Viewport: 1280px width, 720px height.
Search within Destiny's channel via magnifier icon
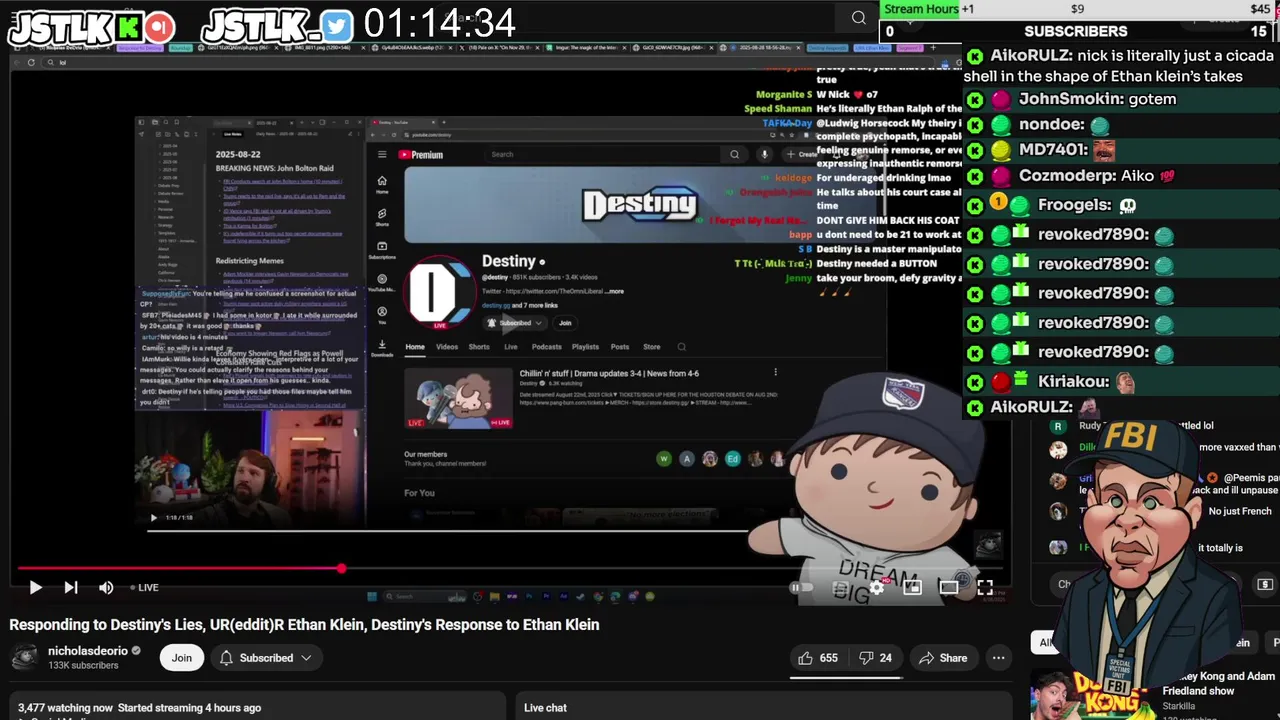pyautogui.click(x=682, y=347)
